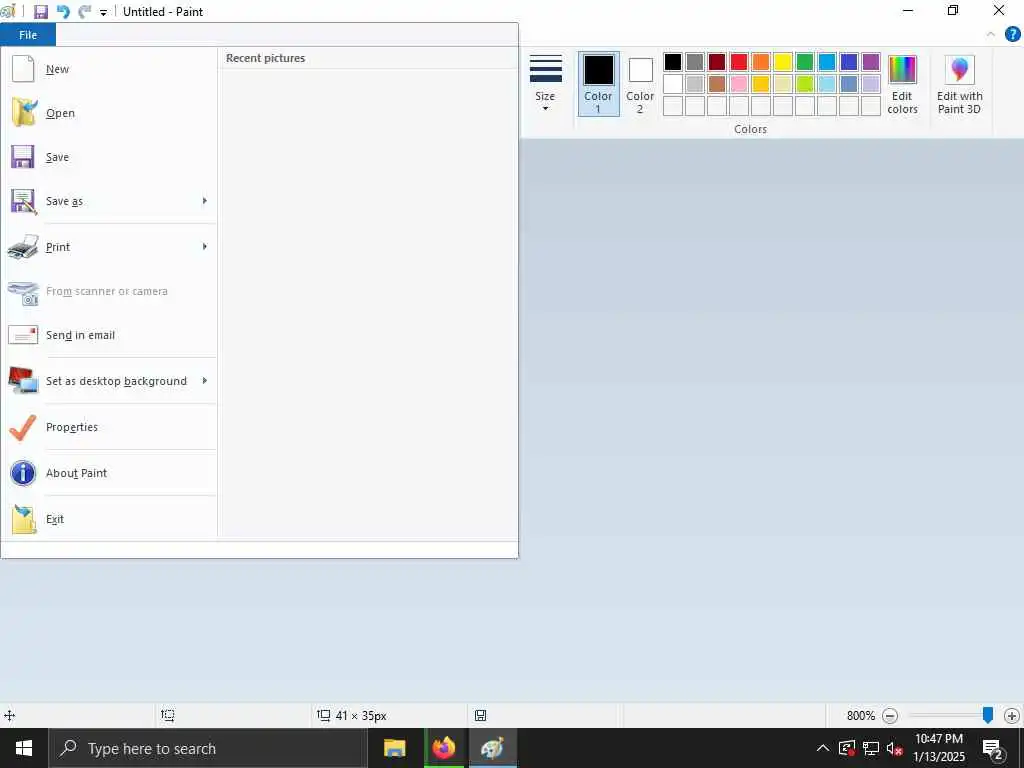Expand the Print submenu arrow

(x=204, y=246)
